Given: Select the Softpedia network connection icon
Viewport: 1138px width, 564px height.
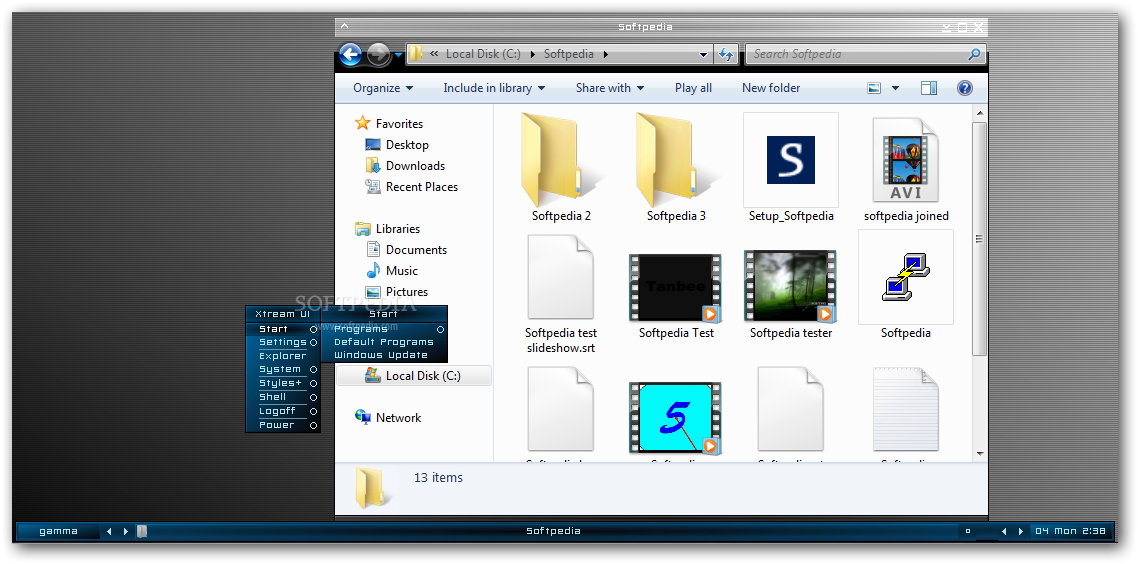Looking at the screenshot, I should click(x=906, y=277).
